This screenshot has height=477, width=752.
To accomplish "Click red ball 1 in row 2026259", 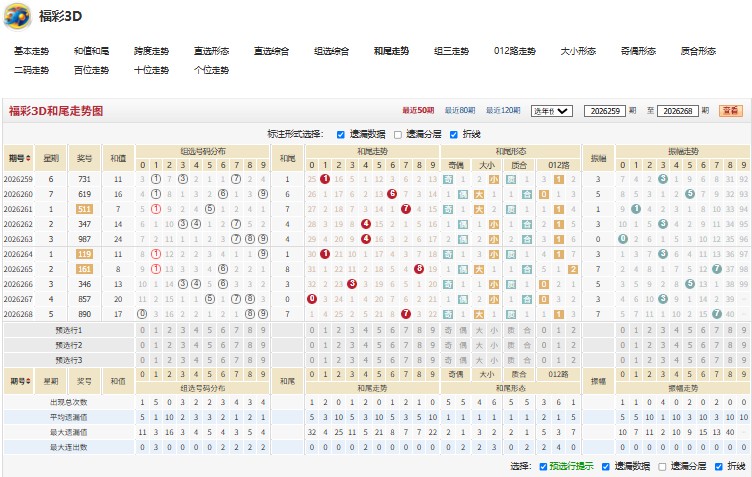I will tap(325, 179).
